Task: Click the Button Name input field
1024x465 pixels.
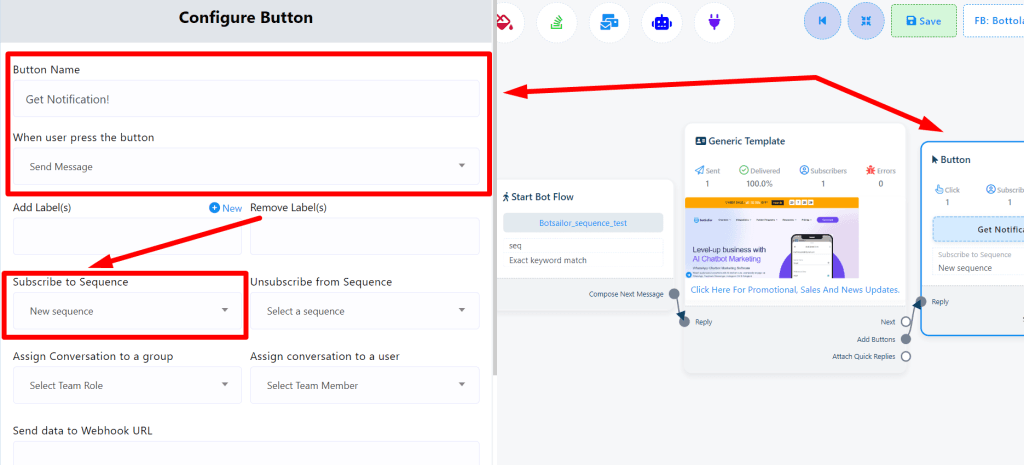Action: point(245,99)
